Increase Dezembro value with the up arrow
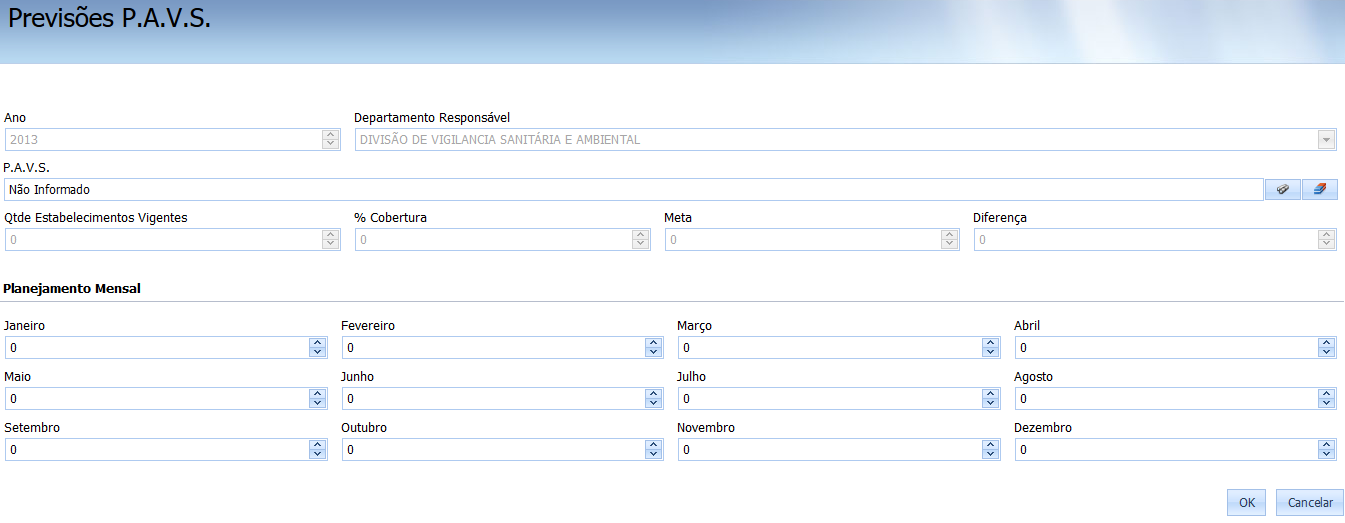Image resolution: width=1345 pixels, height=523 pixels. [x=1327, y=444]
